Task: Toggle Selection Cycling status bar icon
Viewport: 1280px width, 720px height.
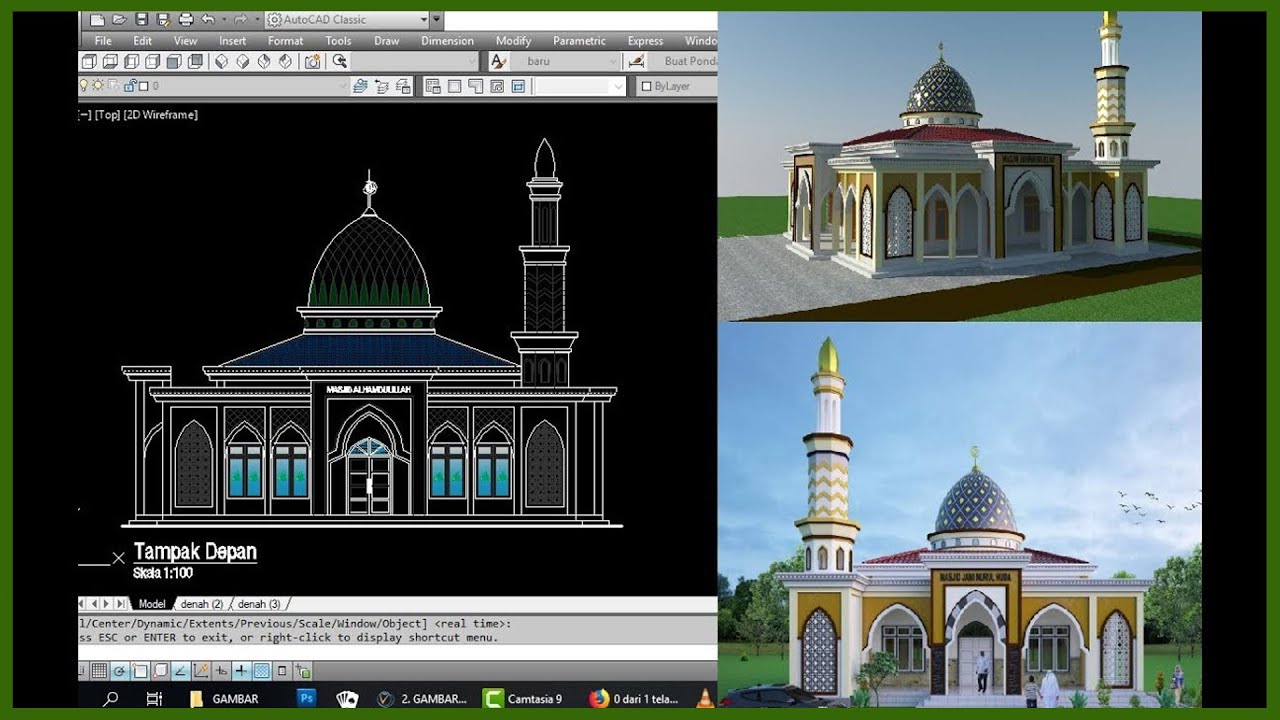Action: coord(303,671)
